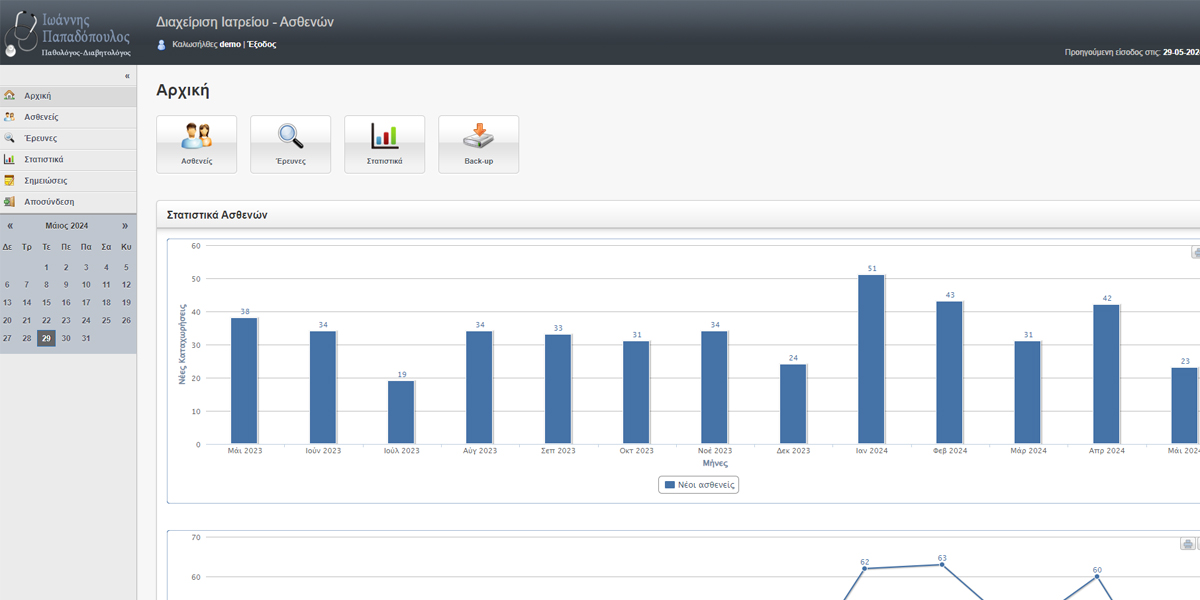The height and width of the screenshot is (600, 1200).
Task: Open the Ασθενείς shortcut with people icon
Action: (196, 144)
